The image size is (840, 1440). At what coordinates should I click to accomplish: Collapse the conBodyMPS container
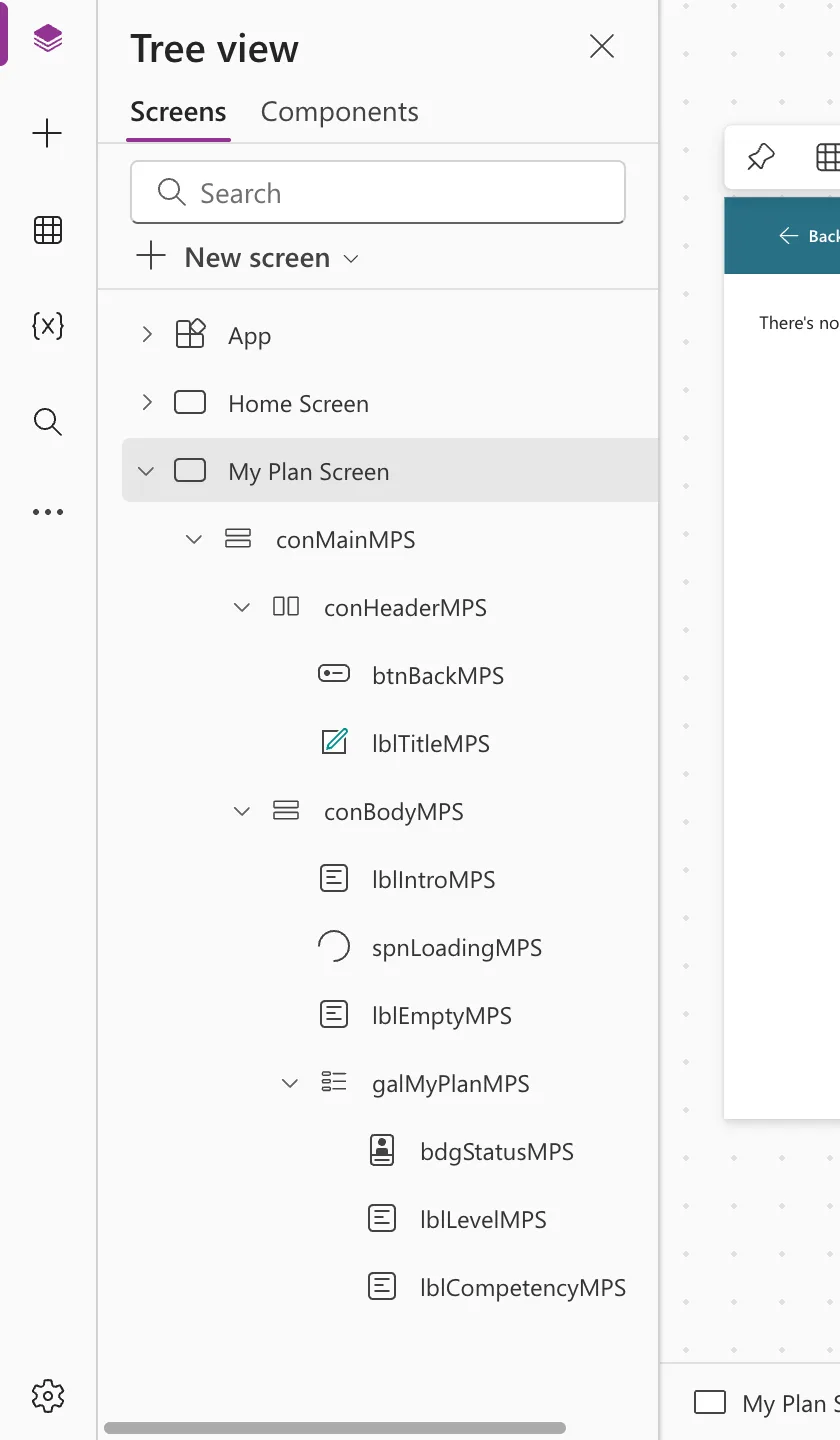pos(242,811)
